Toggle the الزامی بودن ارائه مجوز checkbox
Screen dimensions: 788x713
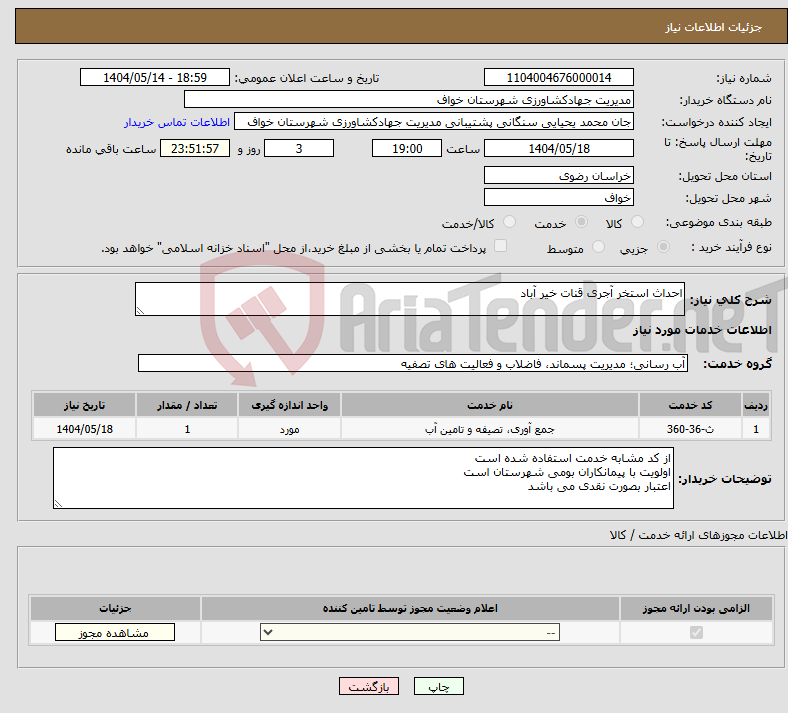pyautogui.click(x=697, y=632)
